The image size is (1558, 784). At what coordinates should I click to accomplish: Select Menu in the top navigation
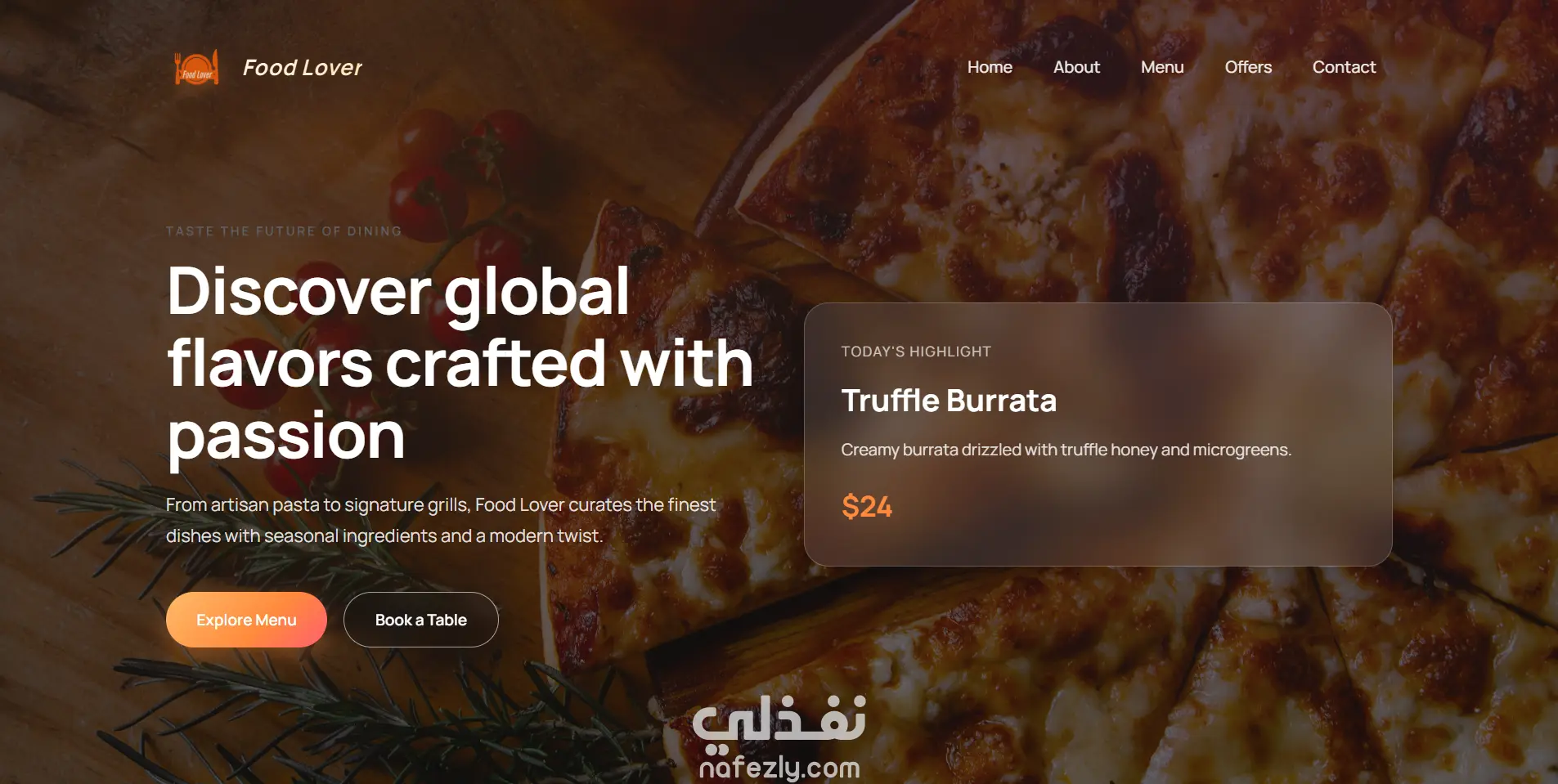(x=1162, y=67)
